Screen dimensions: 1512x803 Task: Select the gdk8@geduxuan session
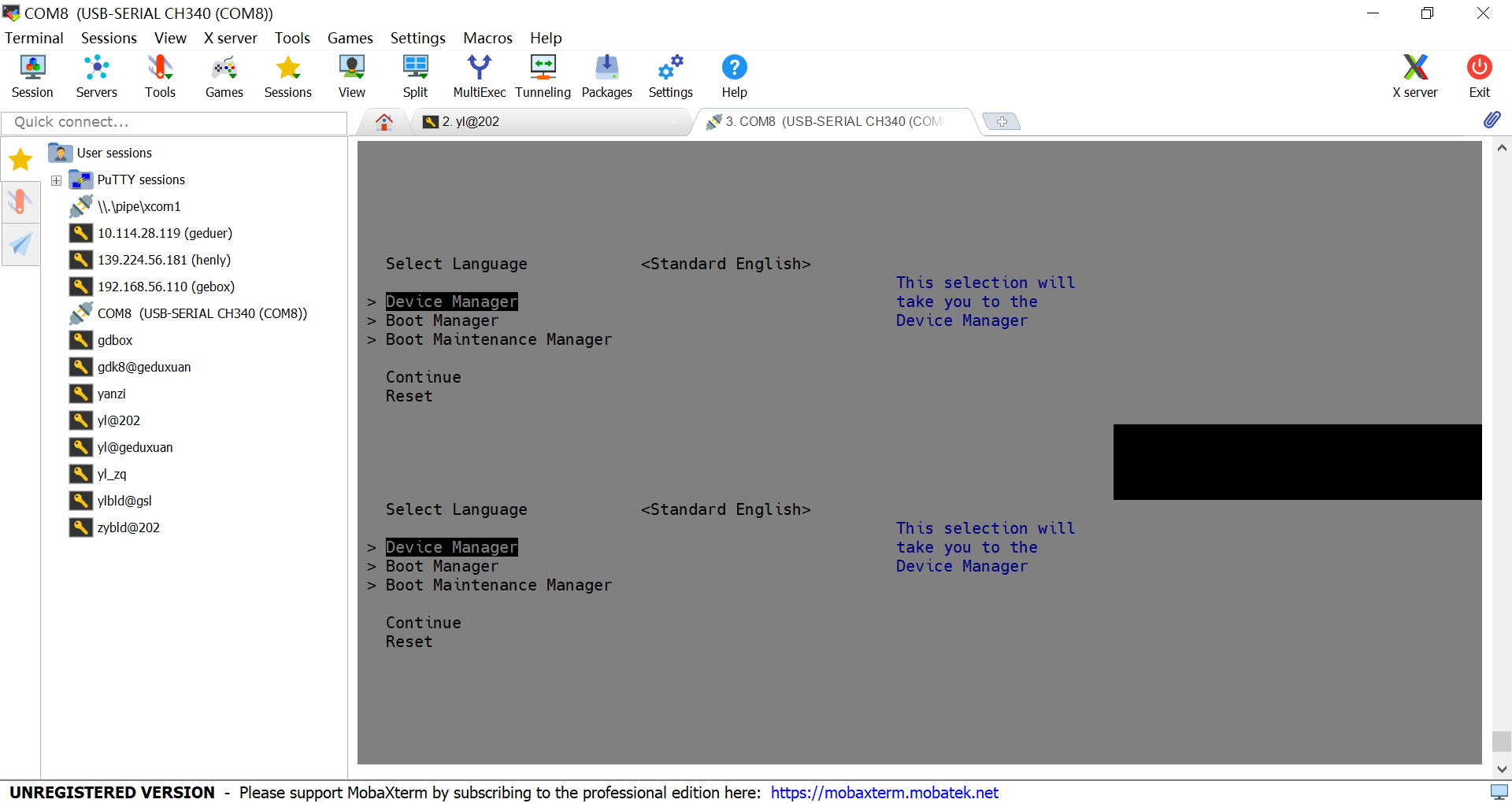[x=144, y=367]
